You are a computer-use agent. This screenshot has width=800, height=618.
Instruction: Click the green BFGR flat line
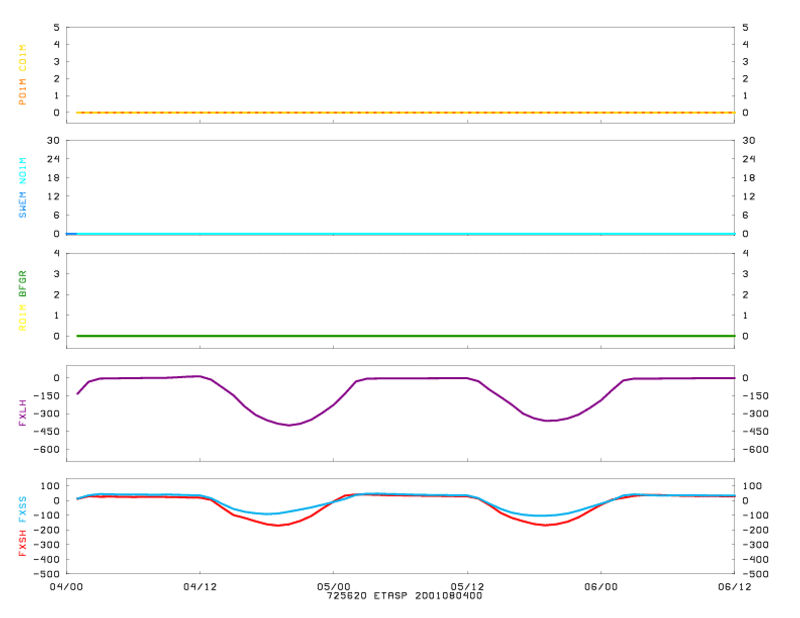[x=406, y=336]
